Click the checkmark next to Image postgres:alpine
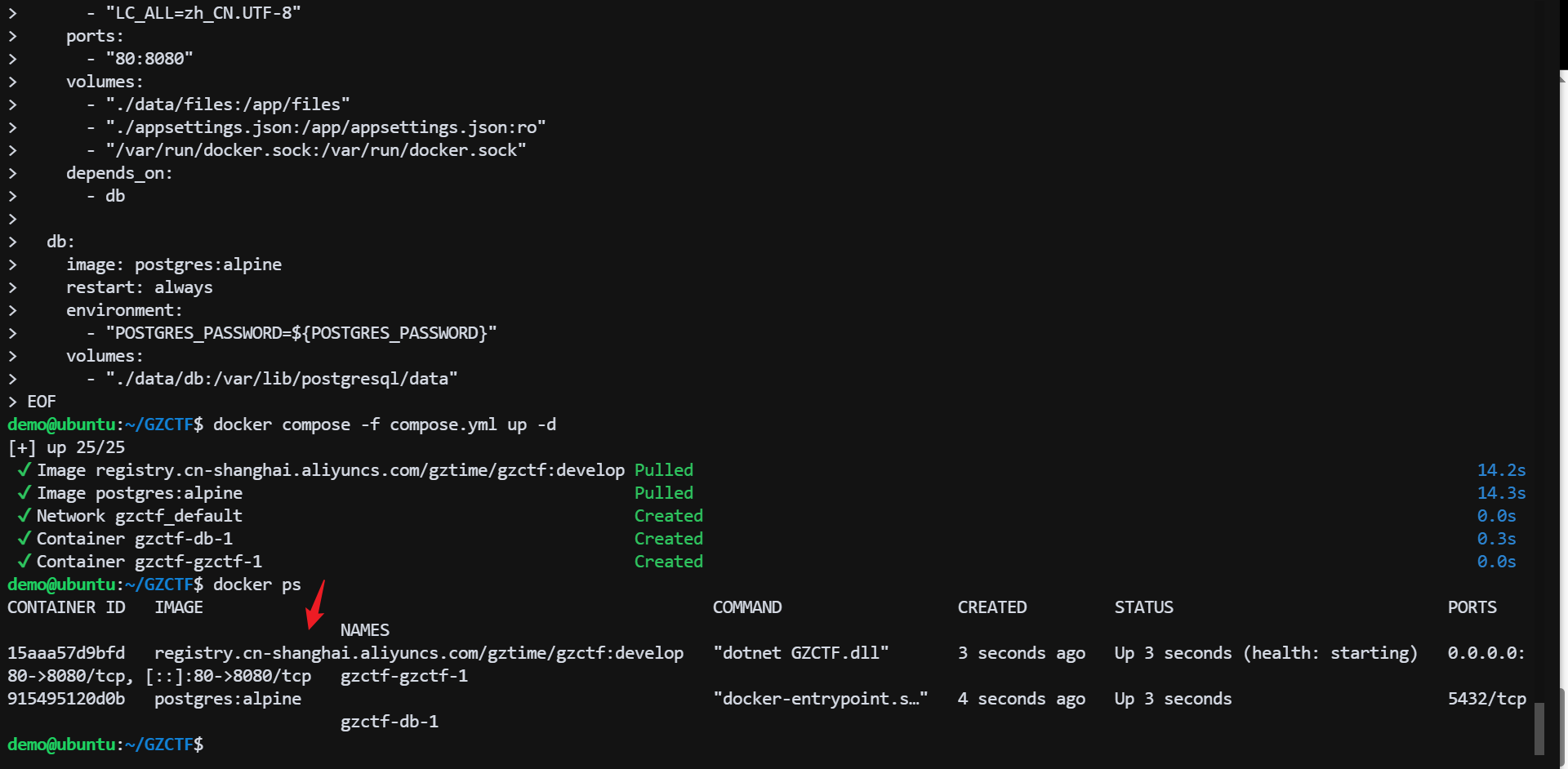The width and height of the screenshot is (1568, 769). coord(24,493)
